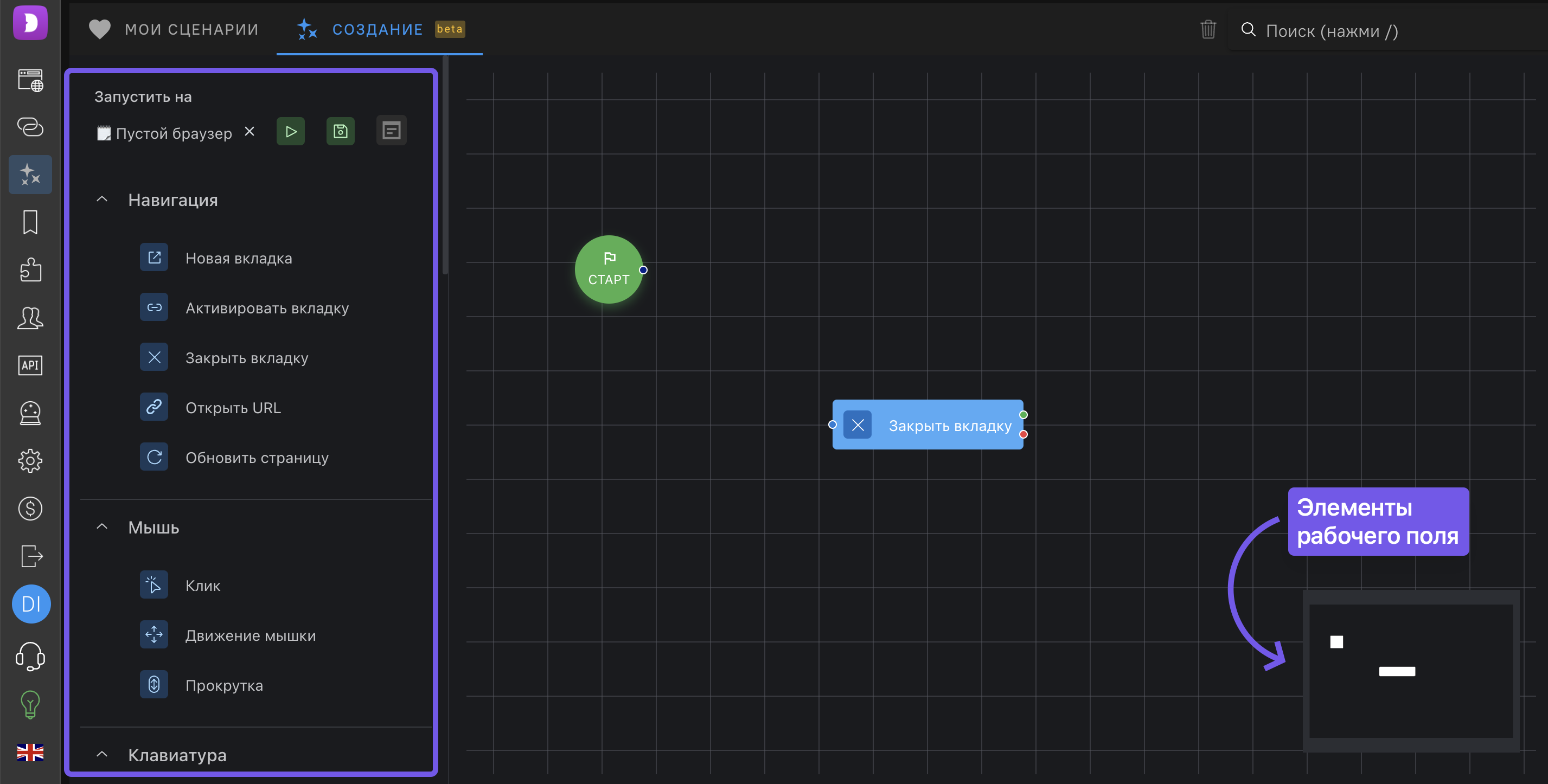This screenshot has height=784, width=1548.
Task: Click the headset support icon
Action: click(30, 656)
